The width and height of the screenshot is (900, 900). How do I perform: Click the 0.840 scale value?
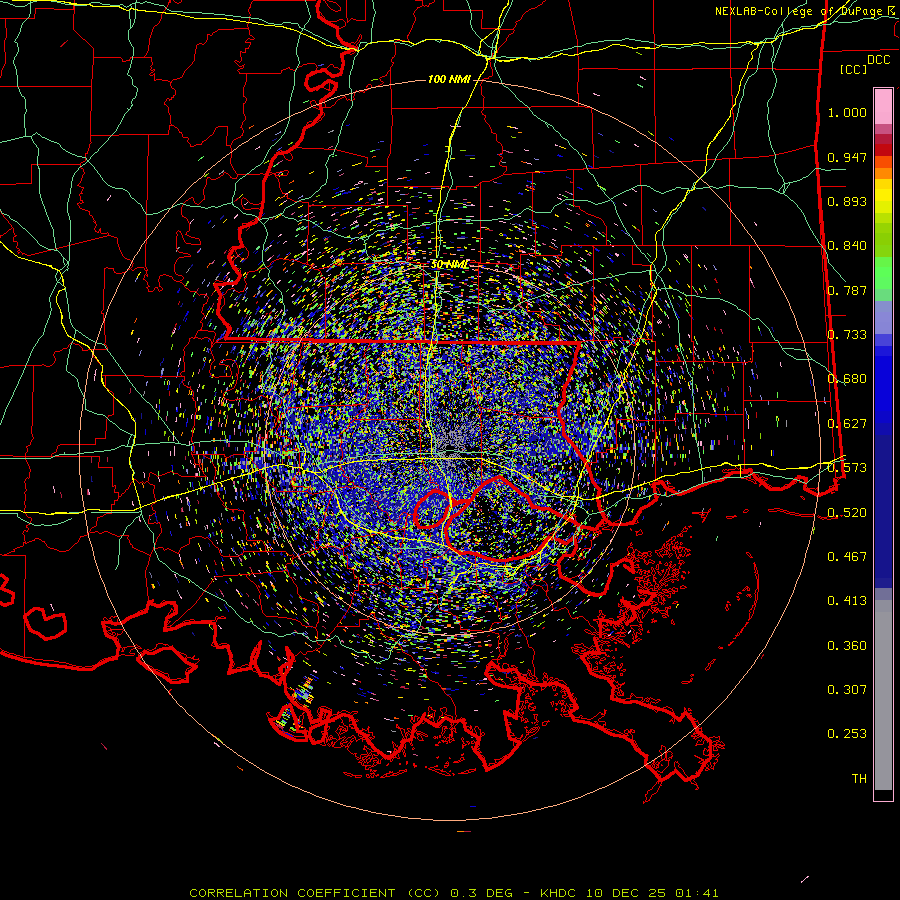point(847,246)
